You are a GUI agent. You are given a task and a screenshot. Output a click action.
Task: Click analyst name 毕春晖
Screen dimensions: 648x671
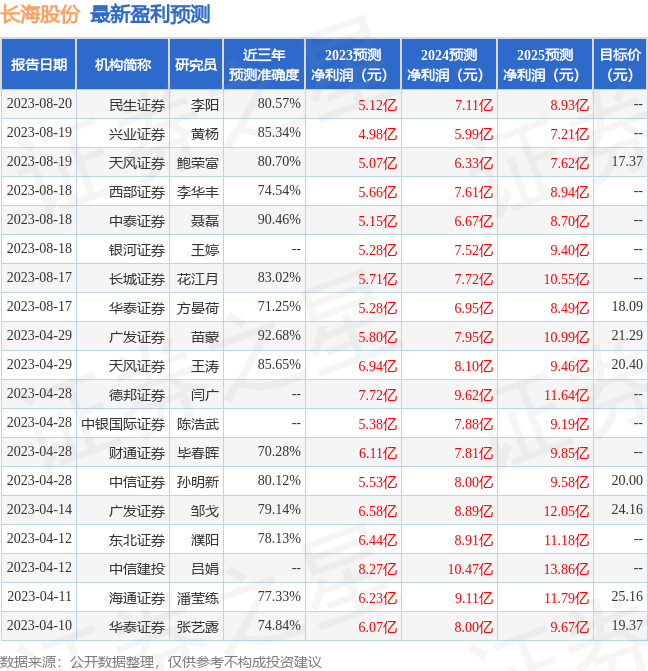198,453
